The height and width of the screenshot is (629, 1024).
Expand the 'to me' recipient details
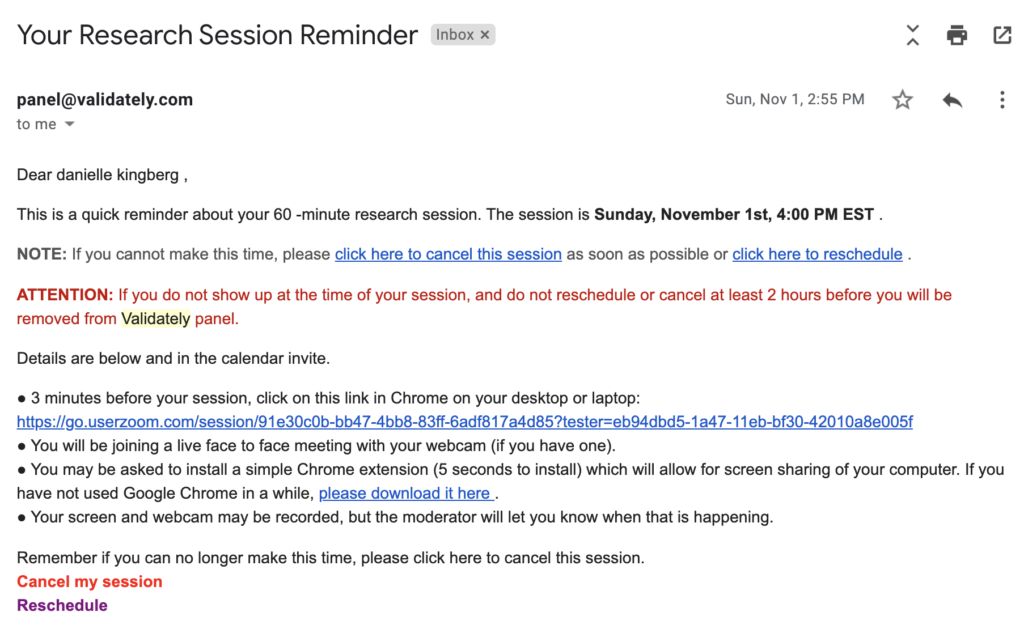69,124
